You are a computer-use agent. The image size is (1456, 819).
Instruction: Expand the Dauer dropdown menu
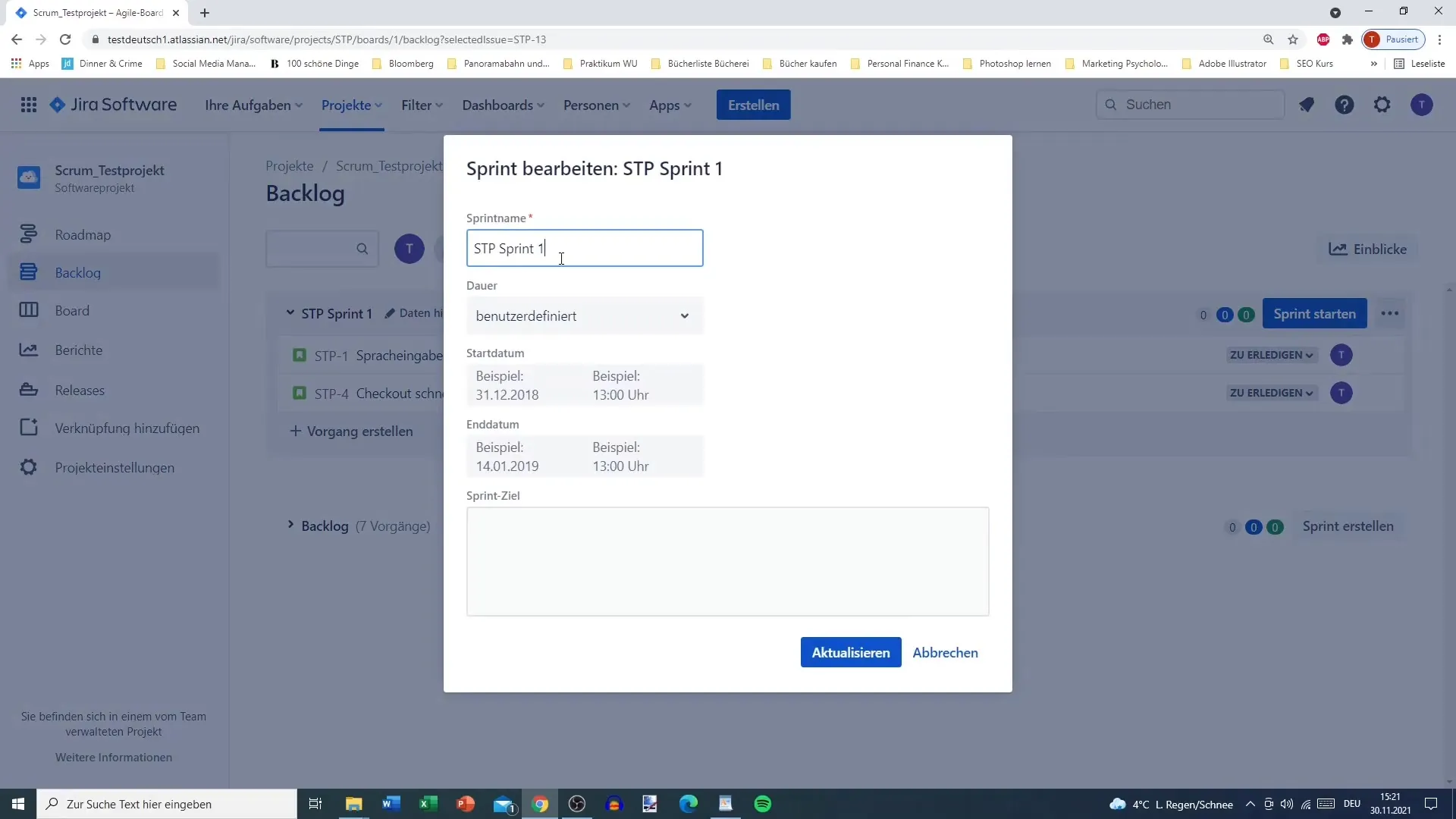point(583,316)
